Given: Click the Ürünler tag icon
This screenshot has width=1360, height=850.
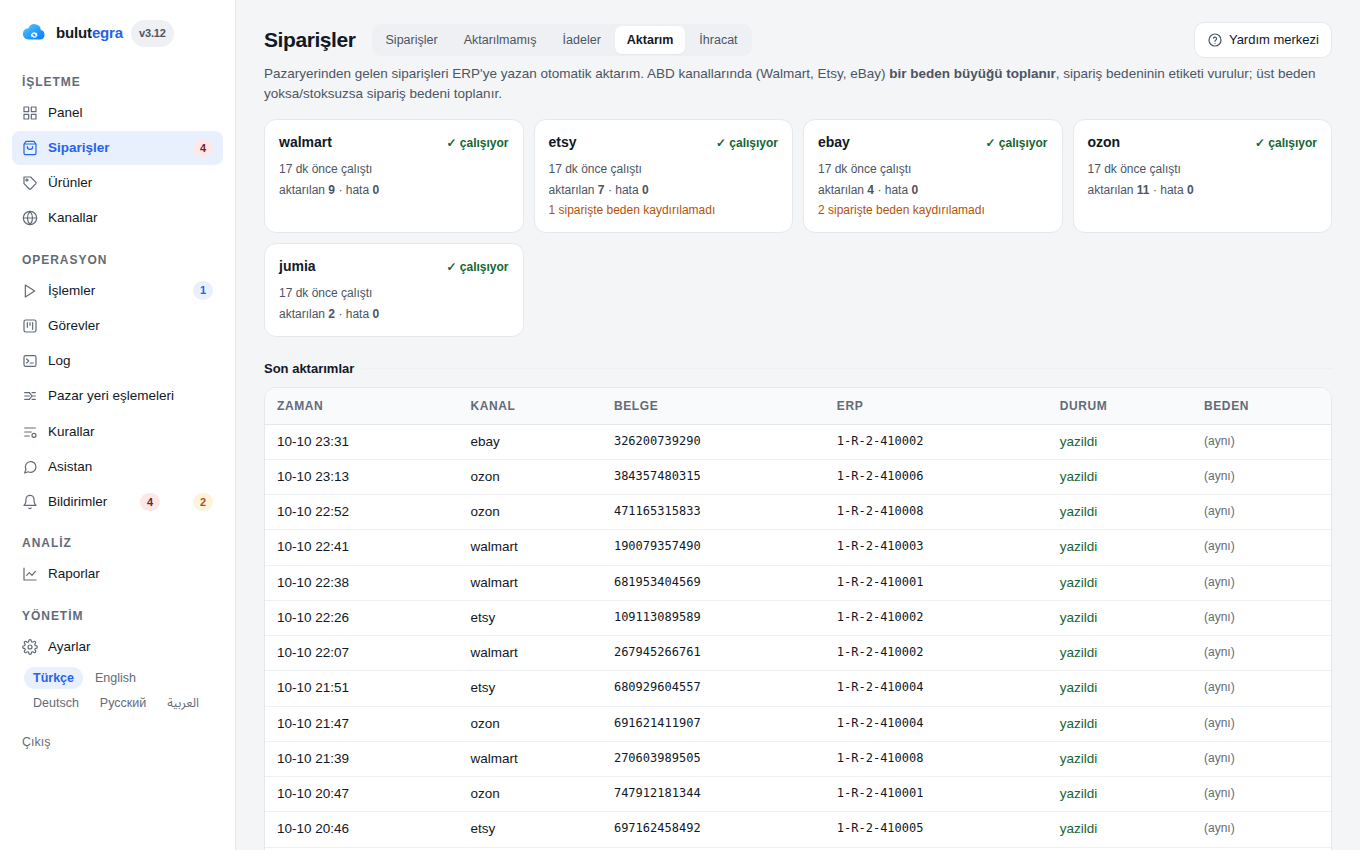Looking at the screenshot, I should [x=30, y=183].
